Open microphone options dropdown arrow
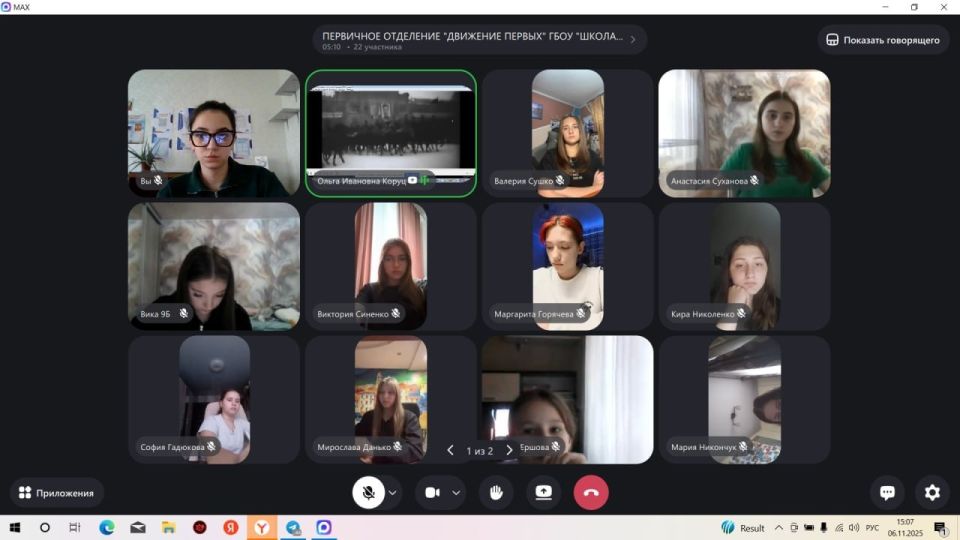The image size is (960, 540). tap(392, 493)
